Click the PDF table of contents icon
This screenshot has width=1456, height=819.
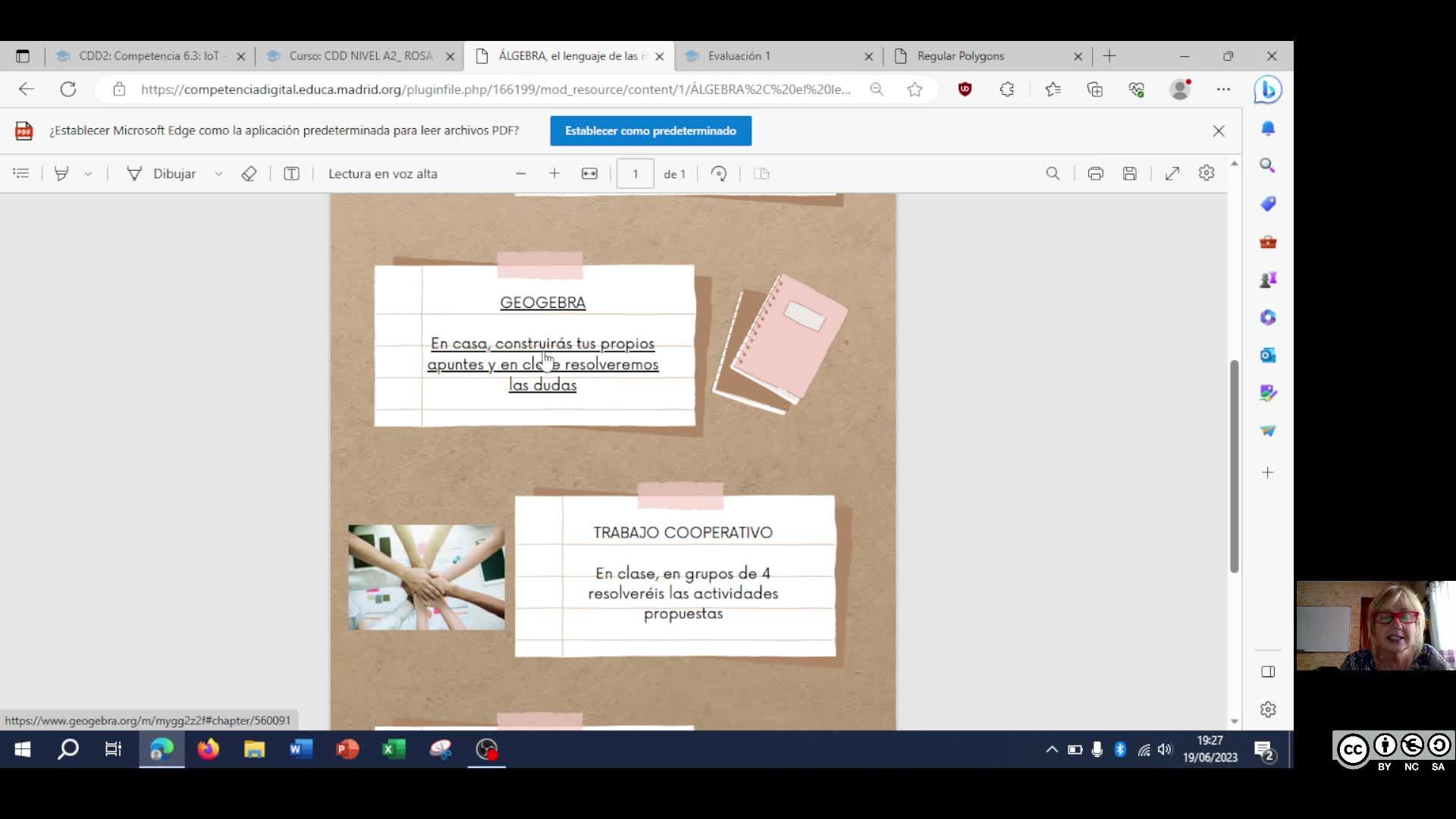(x=21, y=174)
